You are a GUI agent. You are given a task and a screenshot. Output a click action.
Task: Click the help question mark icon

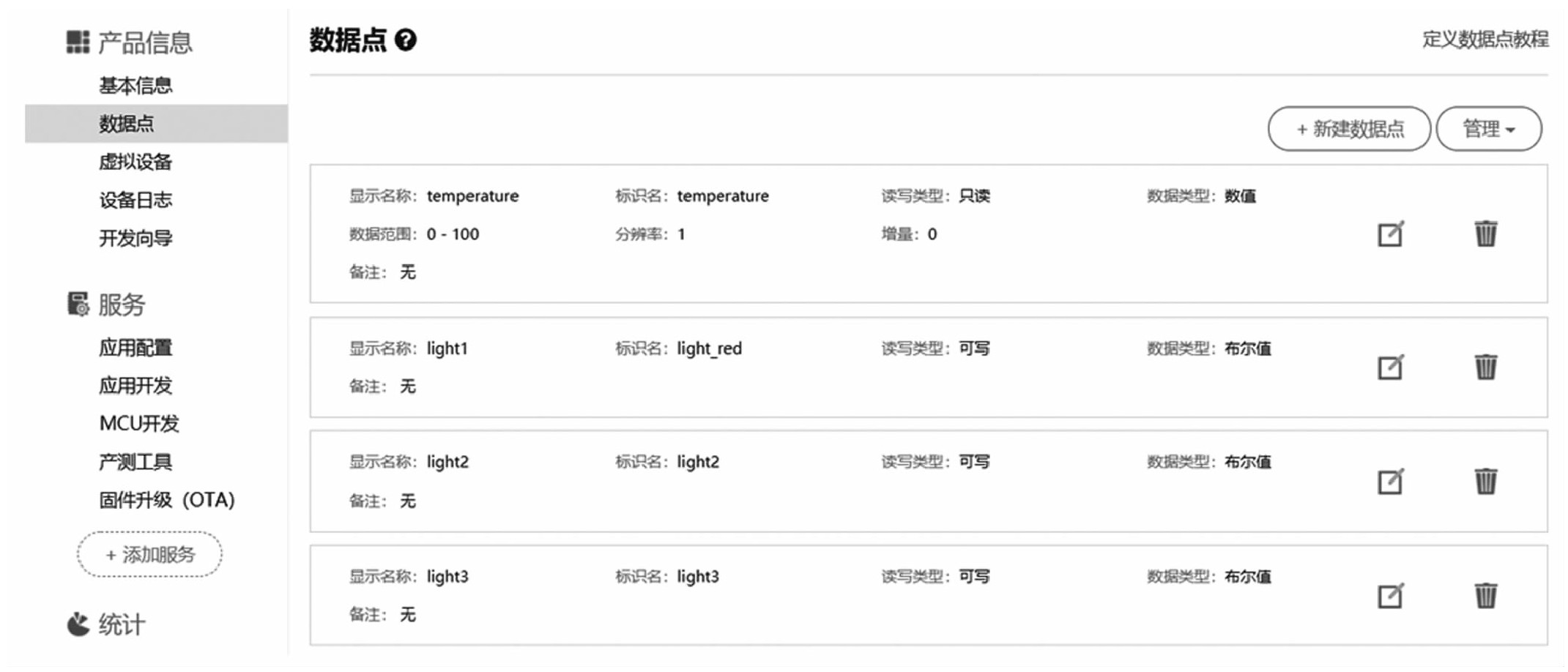coord(405,40)
